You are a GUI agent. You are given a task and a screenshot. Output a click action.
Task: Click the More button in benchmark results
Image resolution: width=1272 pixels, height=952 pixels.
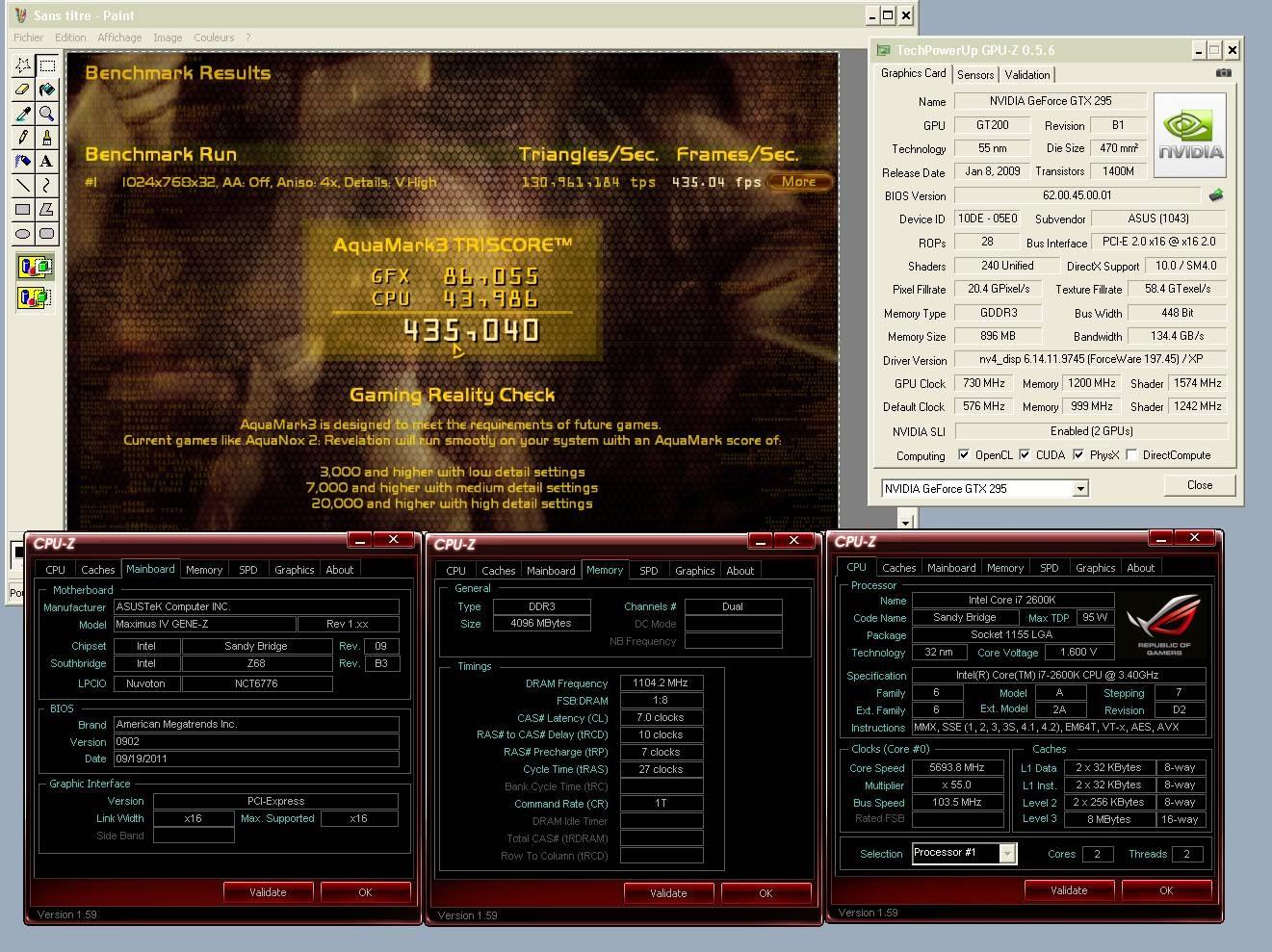(799, 181)
